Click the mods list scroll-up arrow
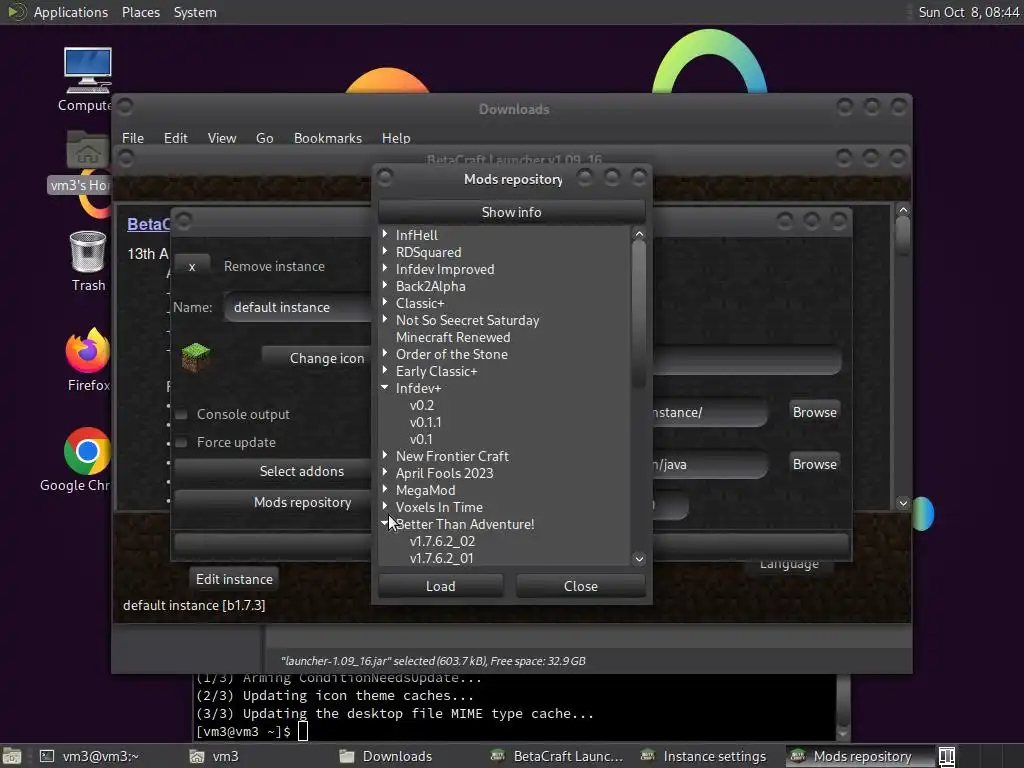This screenshot has height=768, width=1024. [639, 234]
